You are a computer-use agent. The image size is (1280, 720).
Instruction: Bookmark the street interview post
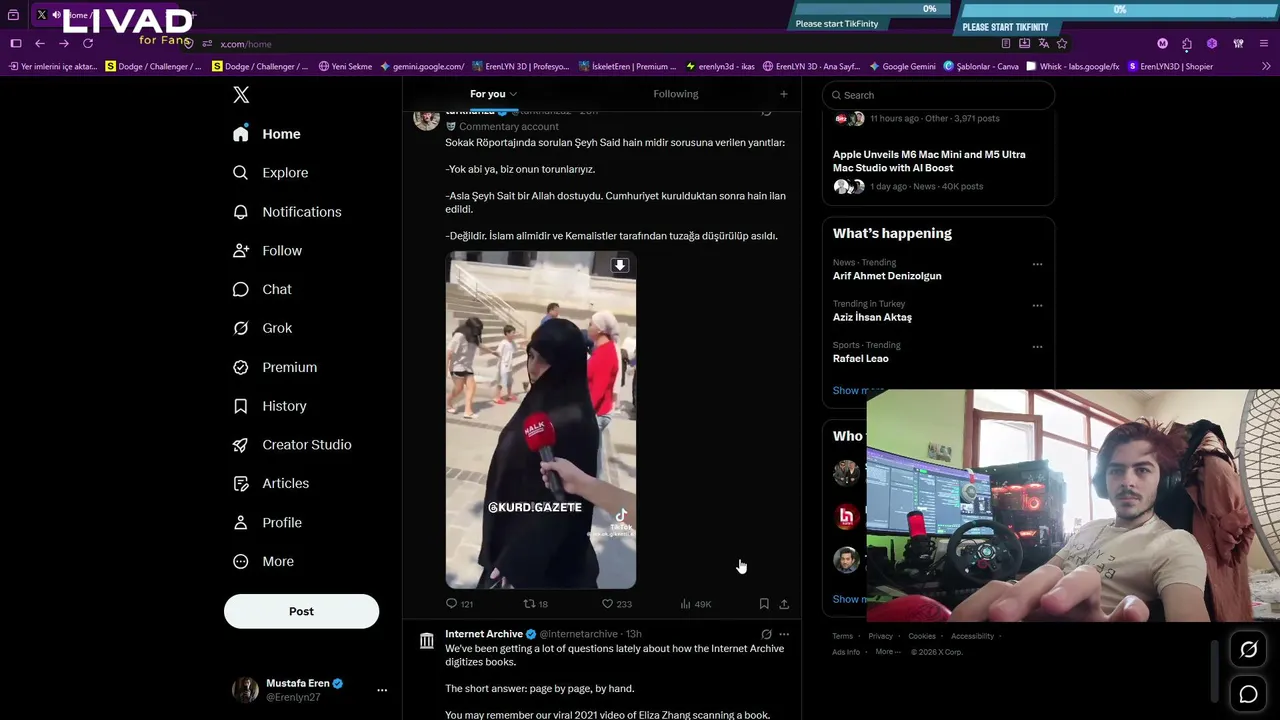click(x=764, y=604)
